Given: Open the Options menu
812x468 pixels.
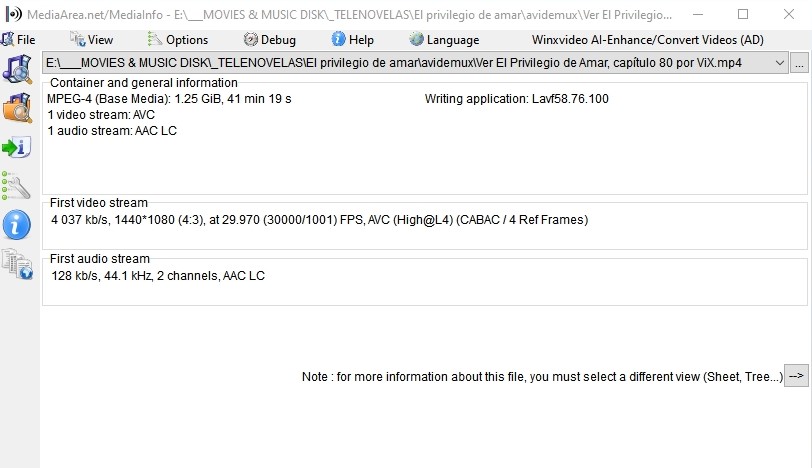Looking at the screenshot, I should 178,40.
